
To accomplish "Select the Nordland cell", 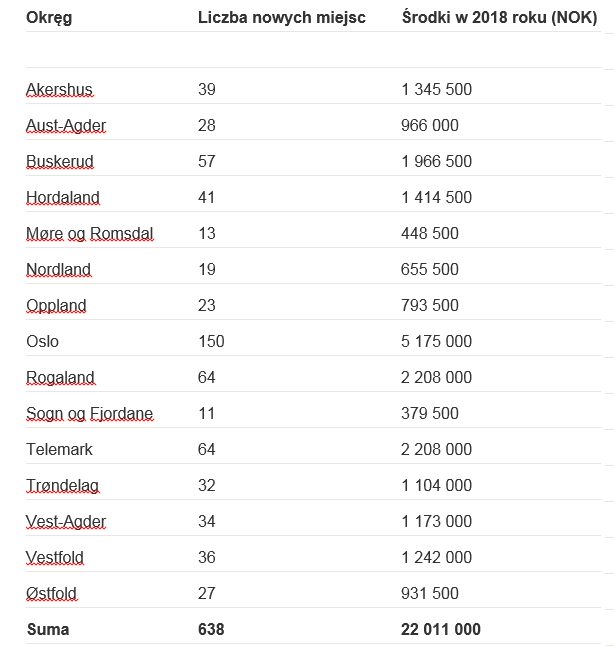I will click(59, 269).
